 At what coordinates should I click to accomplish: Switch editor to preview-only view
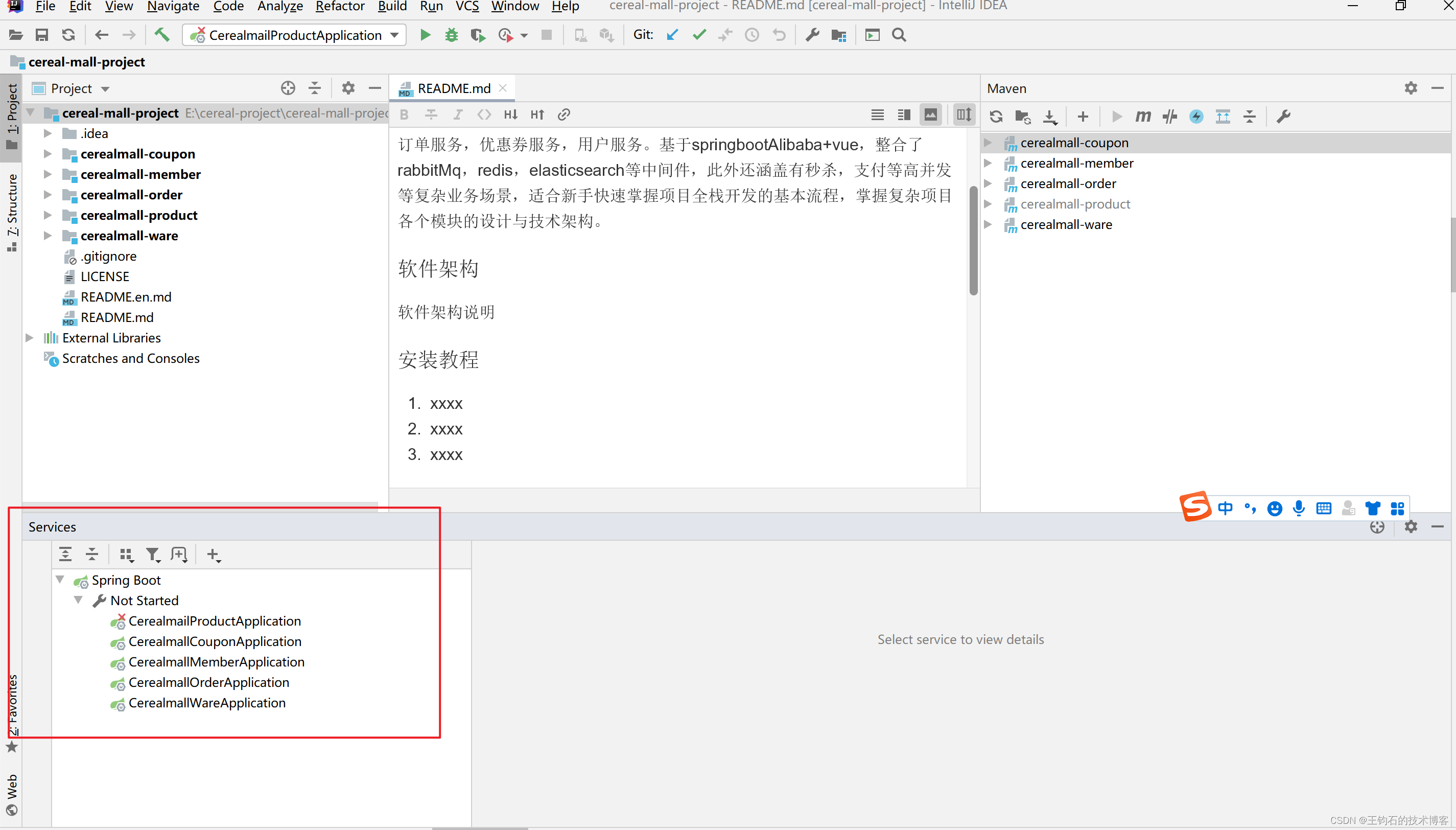930,114
